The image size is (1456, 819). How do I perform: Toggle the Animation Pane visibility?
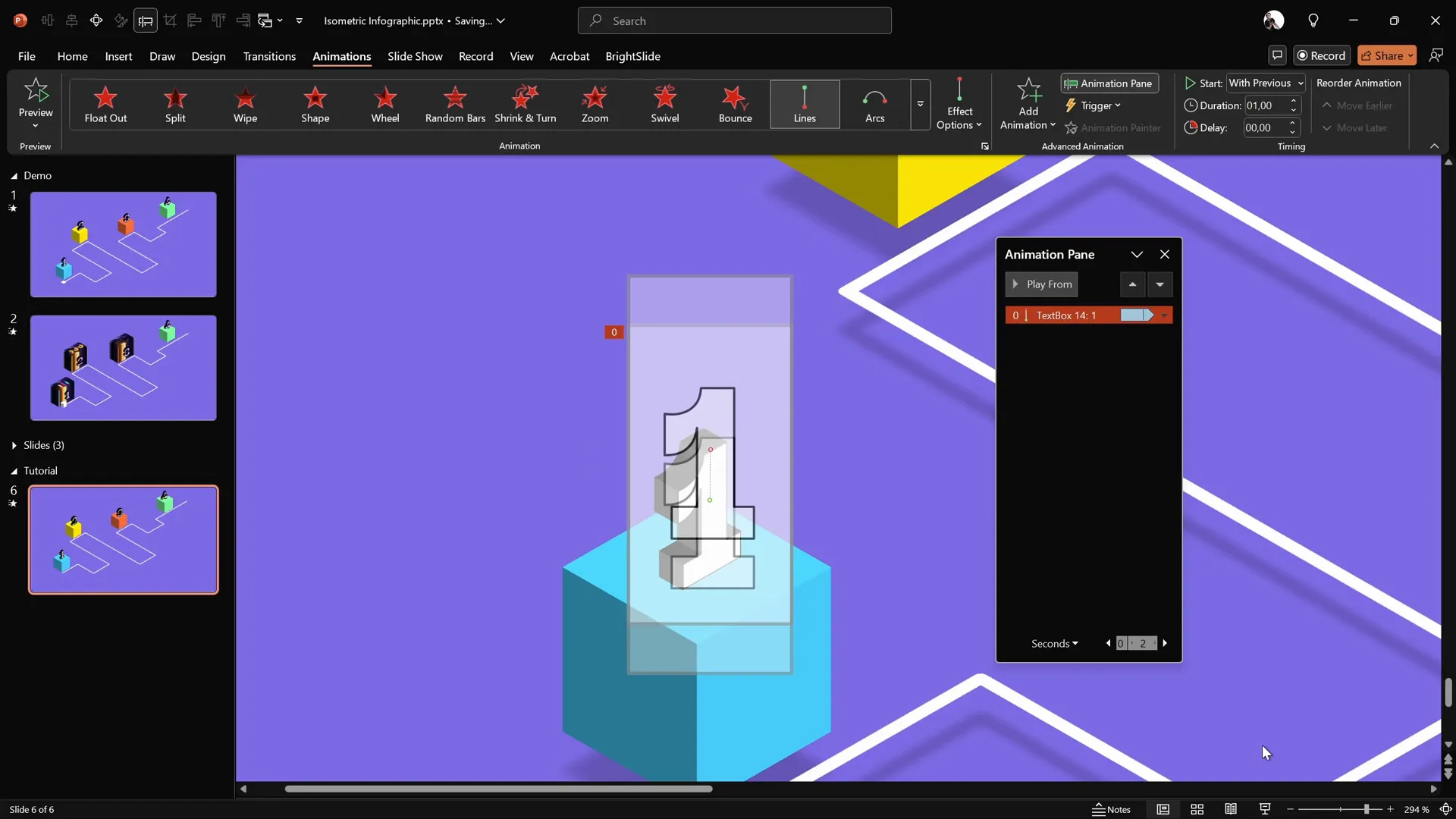coord(1109,83)
